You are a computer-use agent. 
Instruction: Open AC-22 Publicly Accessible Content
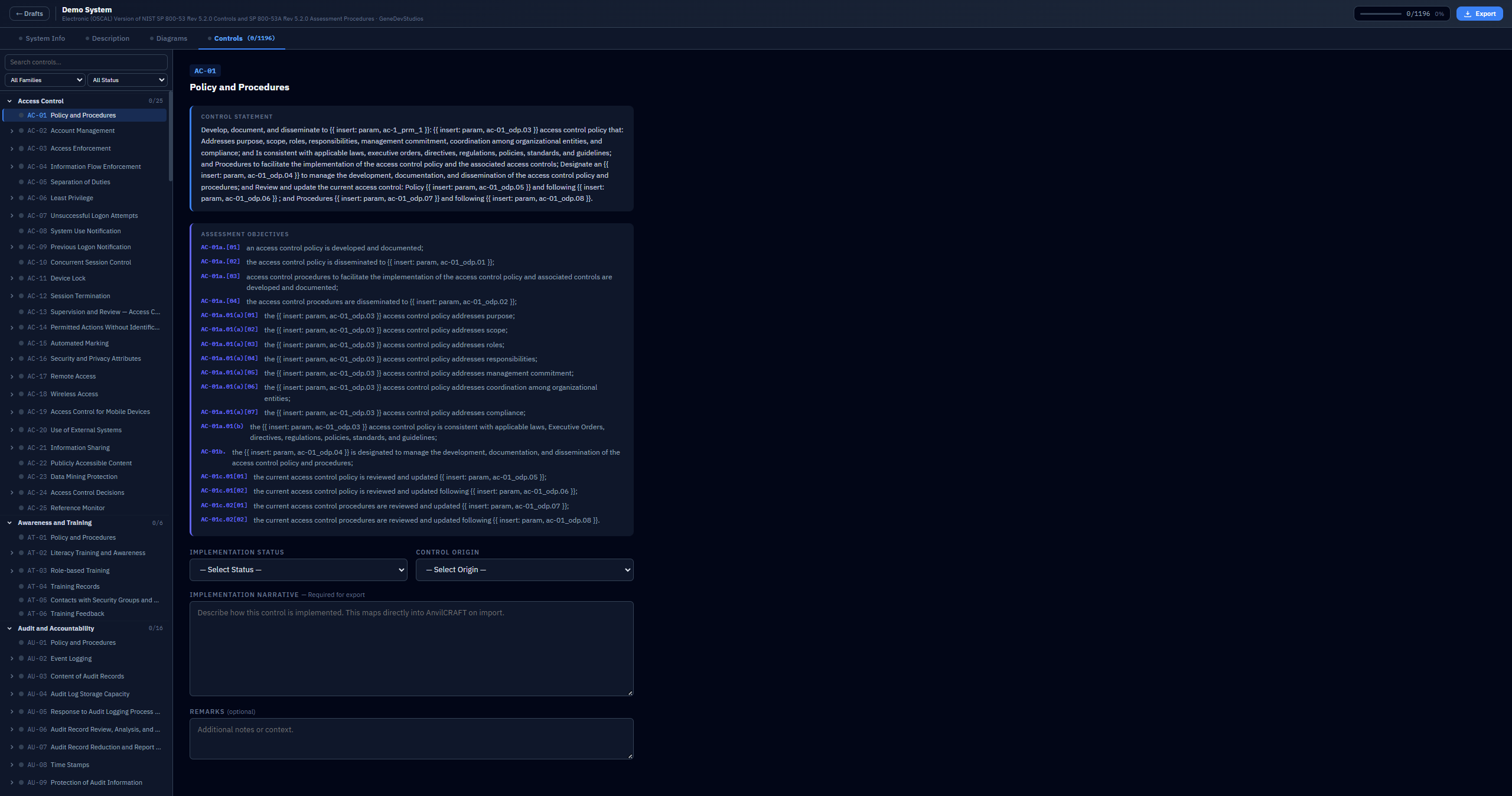coord(85,463)
